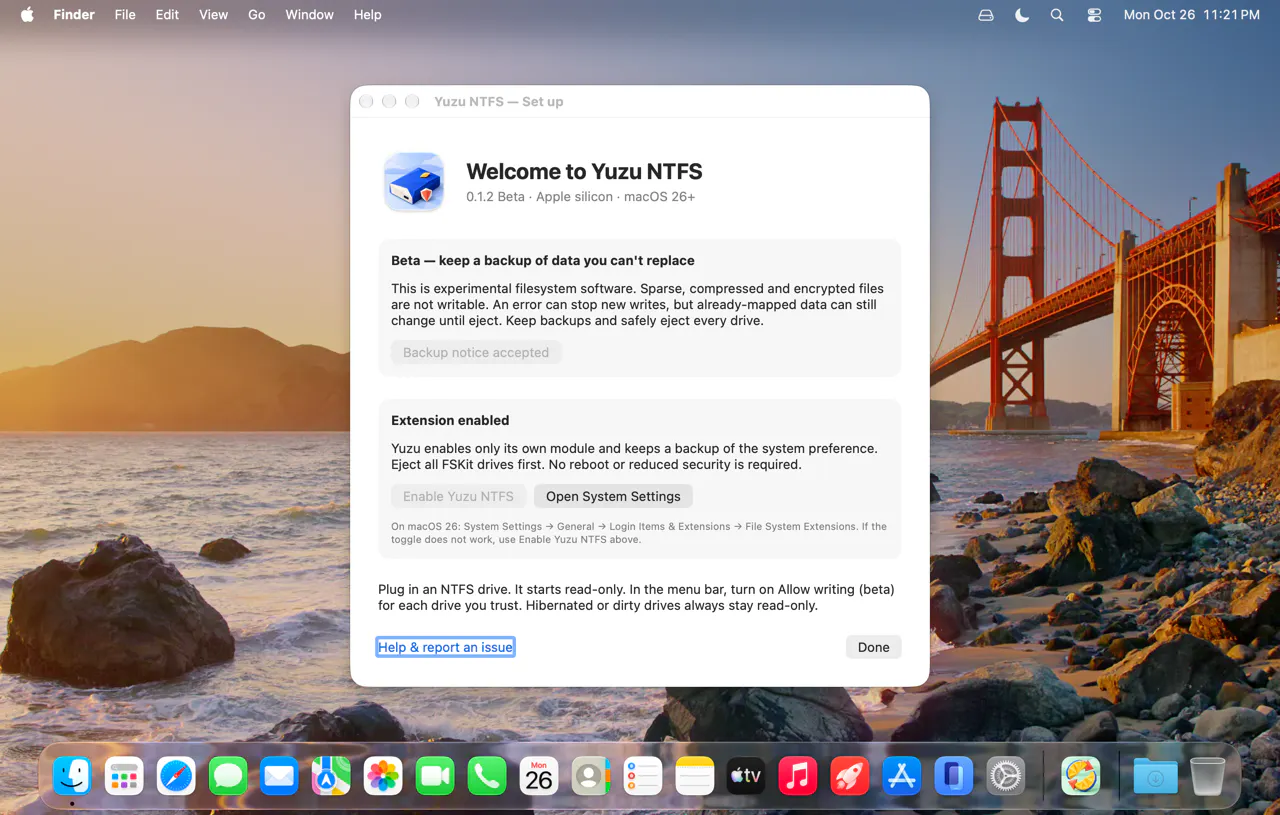
Task: Click the Yuzu NTFS app icon in the setup window
Action: (414, 182)
